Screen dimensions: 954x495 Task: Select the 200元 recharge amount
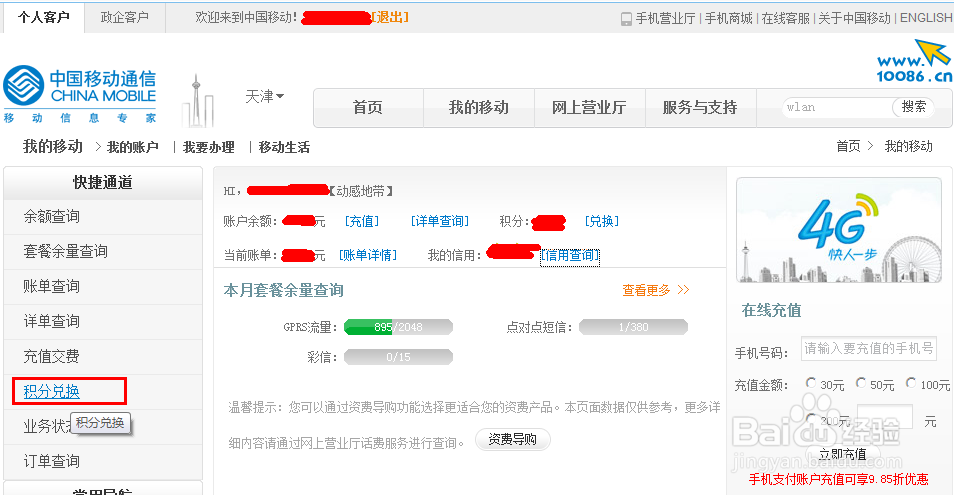pos(810,418)
